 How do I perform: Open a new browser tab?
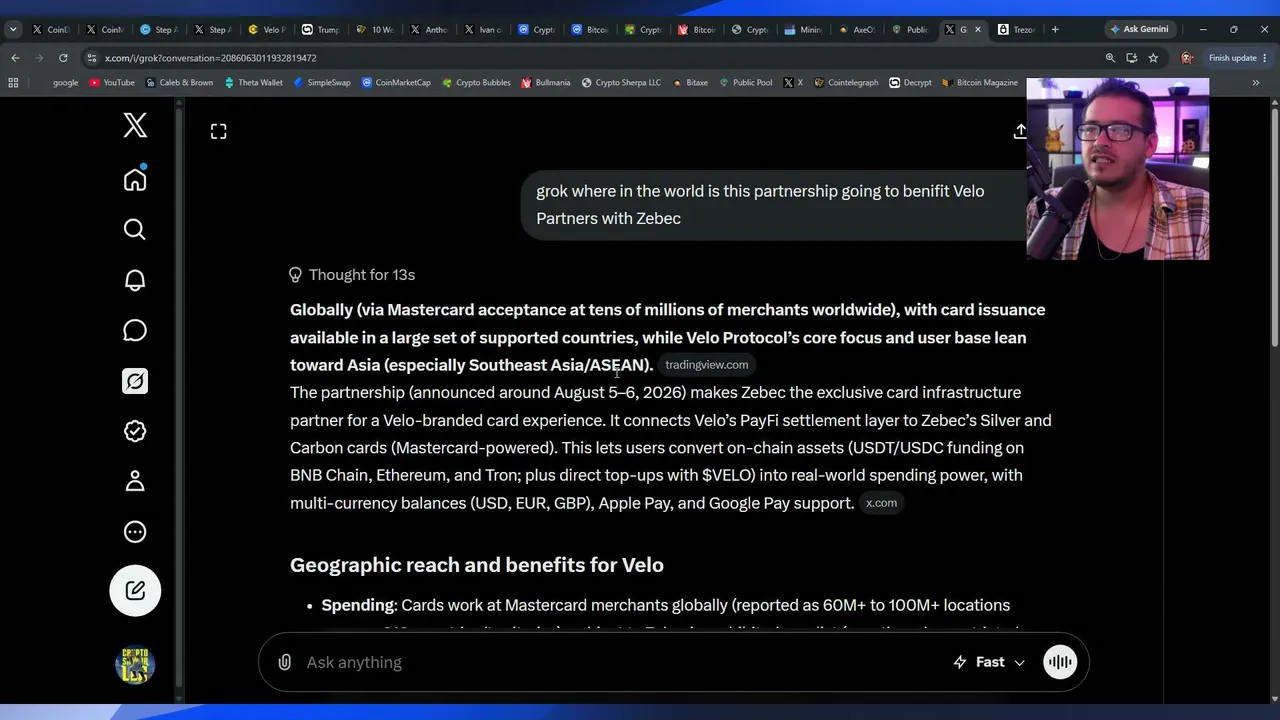pos(1054,30)
